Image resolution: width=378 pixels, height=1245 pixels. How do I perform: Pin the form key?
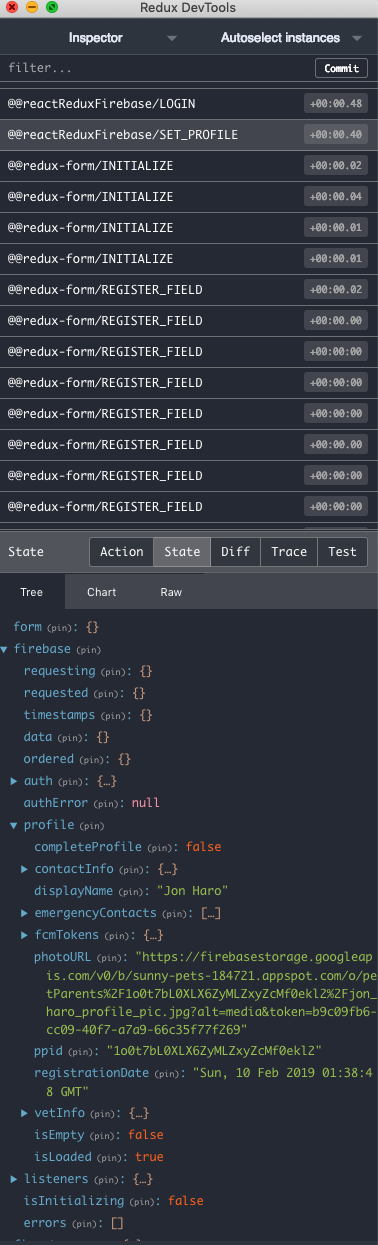click(x=60, y=628)
